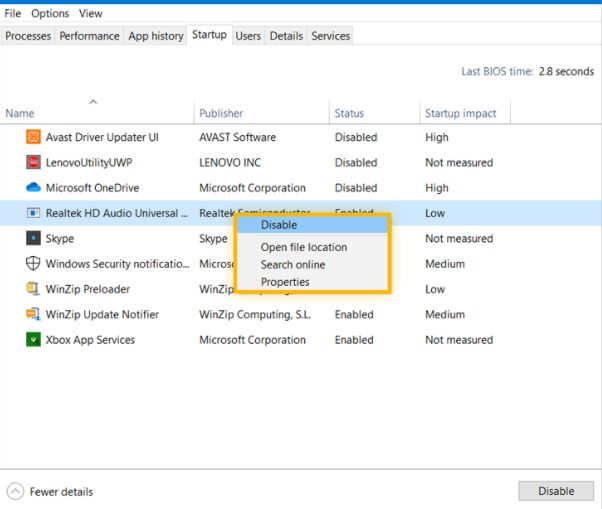Choose Disable in the context menu

[313, 225]
